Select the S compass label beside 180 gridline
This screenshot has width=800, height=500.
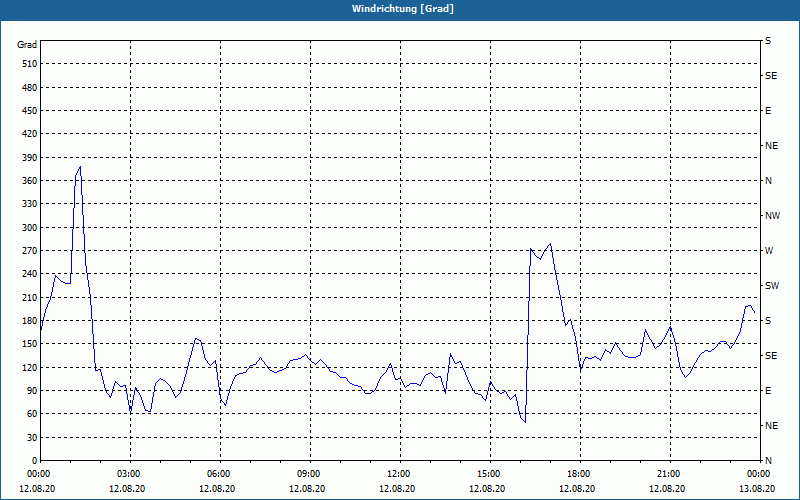[x=768, y=321]
